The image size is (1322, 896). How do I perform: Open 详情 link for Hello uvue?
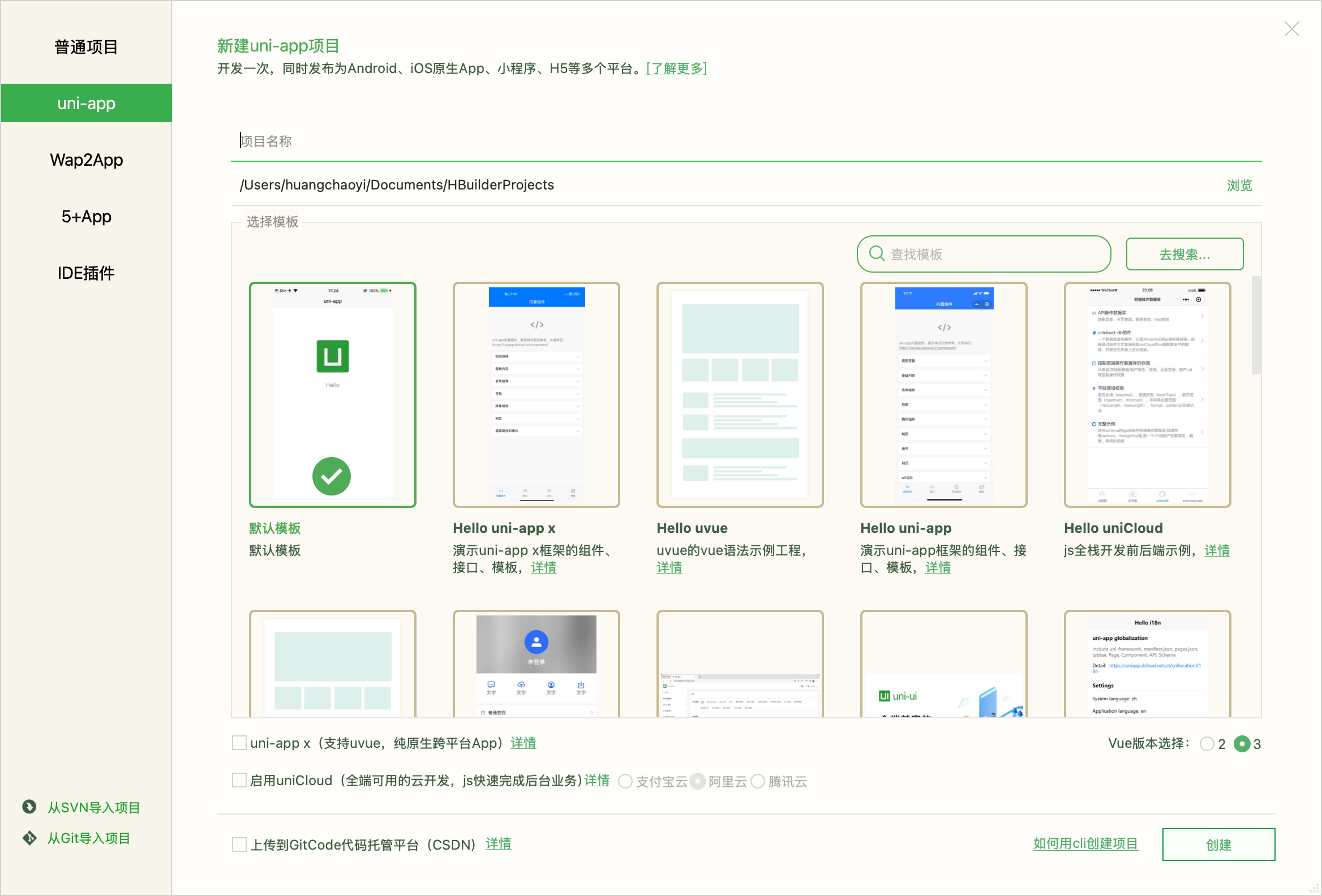669,567
